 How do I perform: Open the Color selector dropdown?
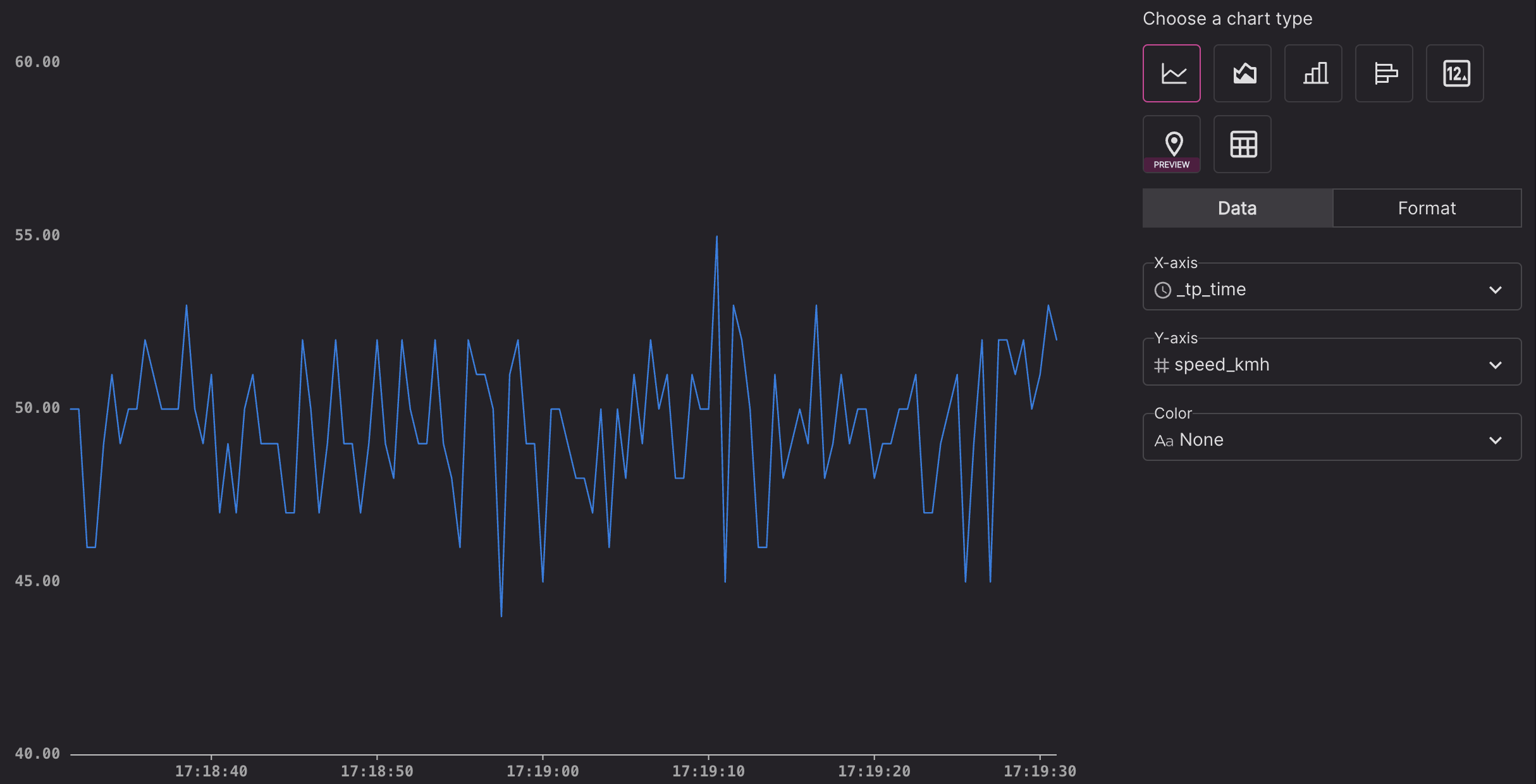1496,439
